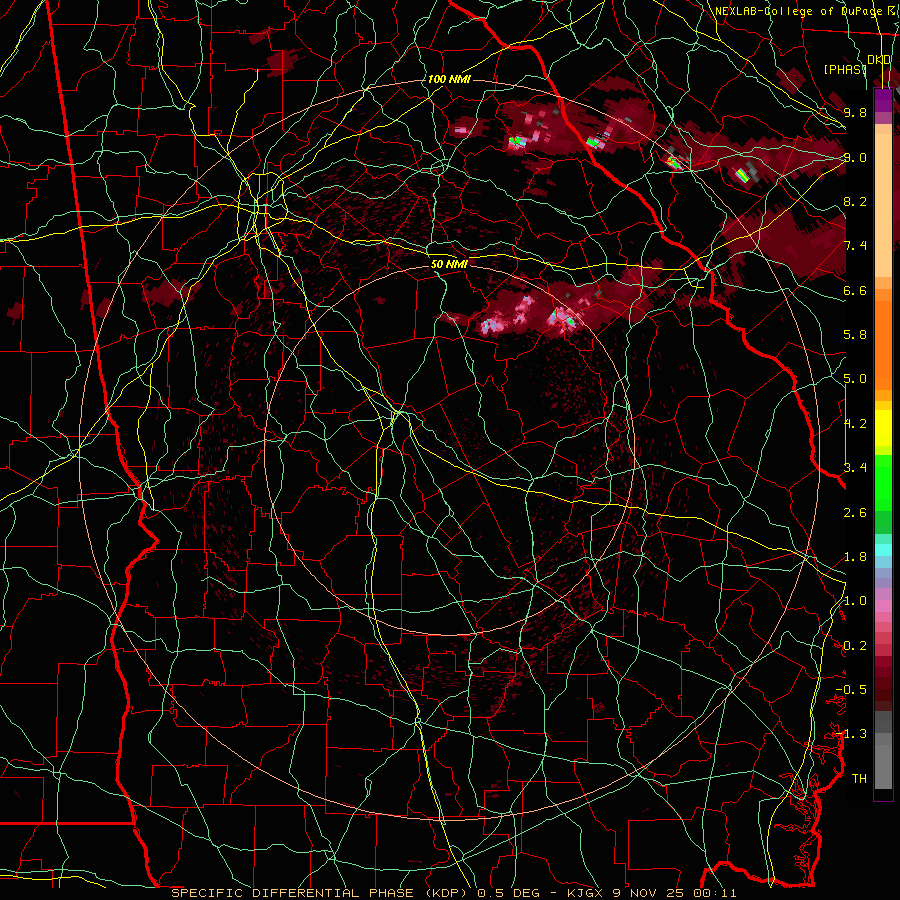This screenshot has width=900, height=900.
Task: Select the 8.2 value on color scale
Action: (855, 201)
